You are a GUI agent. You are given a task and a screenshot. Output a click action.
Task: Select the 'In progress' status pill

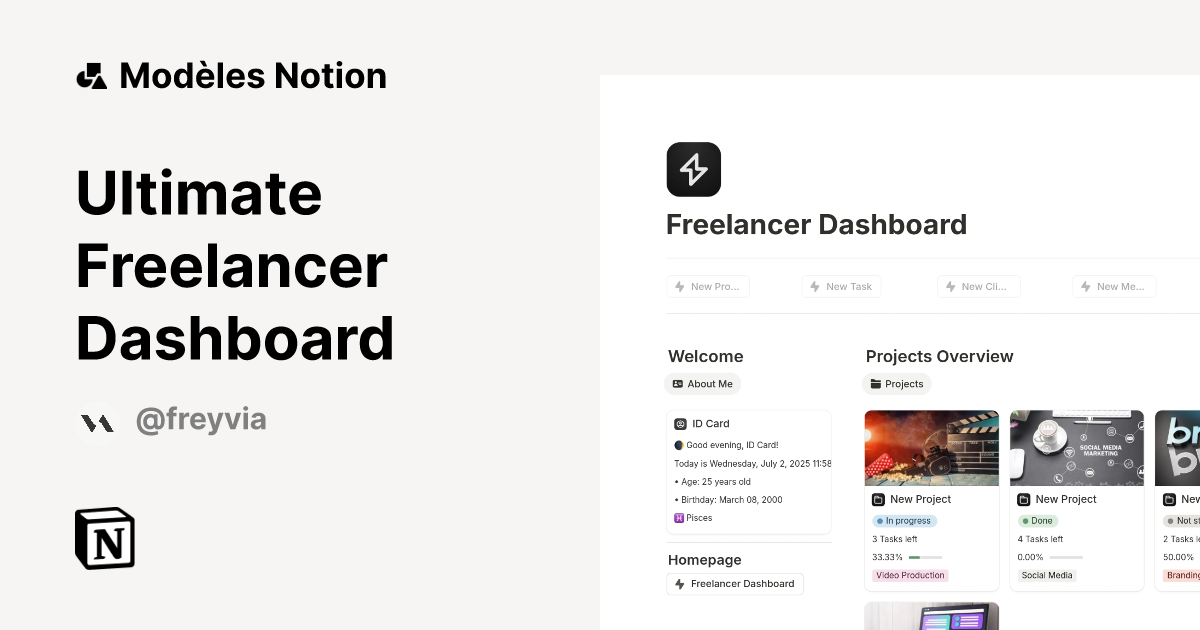[904, 520]
